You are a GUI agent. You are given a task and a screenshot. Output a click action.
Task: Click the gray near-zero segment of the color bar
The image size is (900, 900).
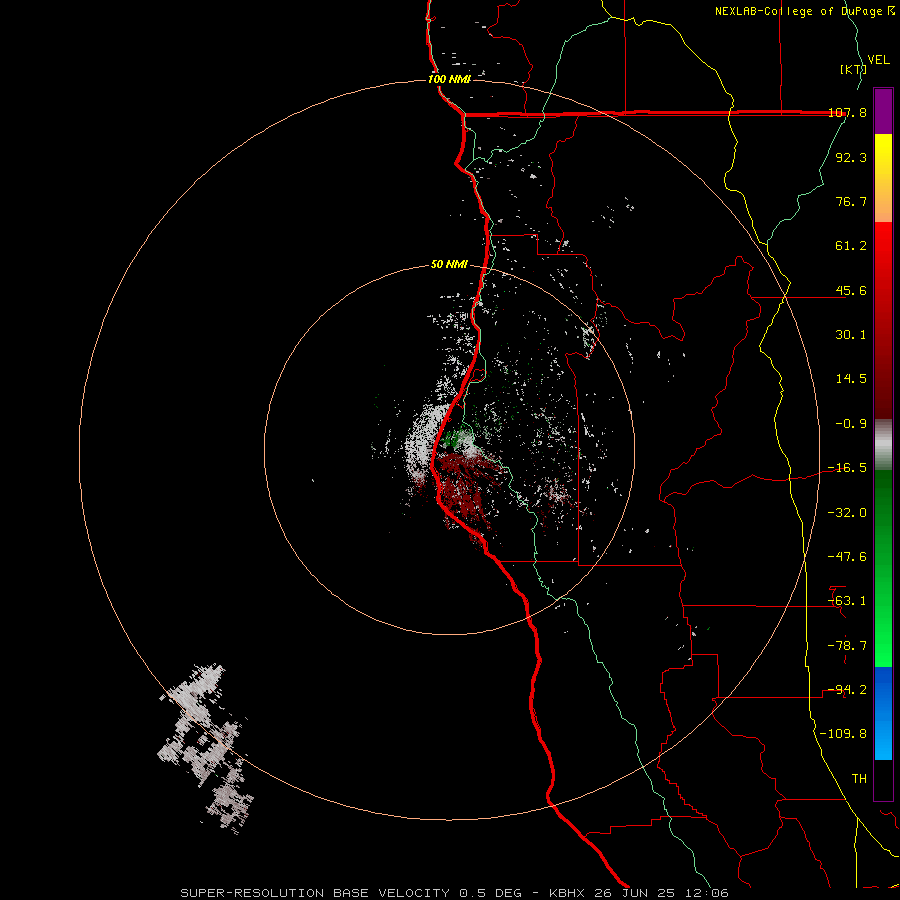coord(883,445)
